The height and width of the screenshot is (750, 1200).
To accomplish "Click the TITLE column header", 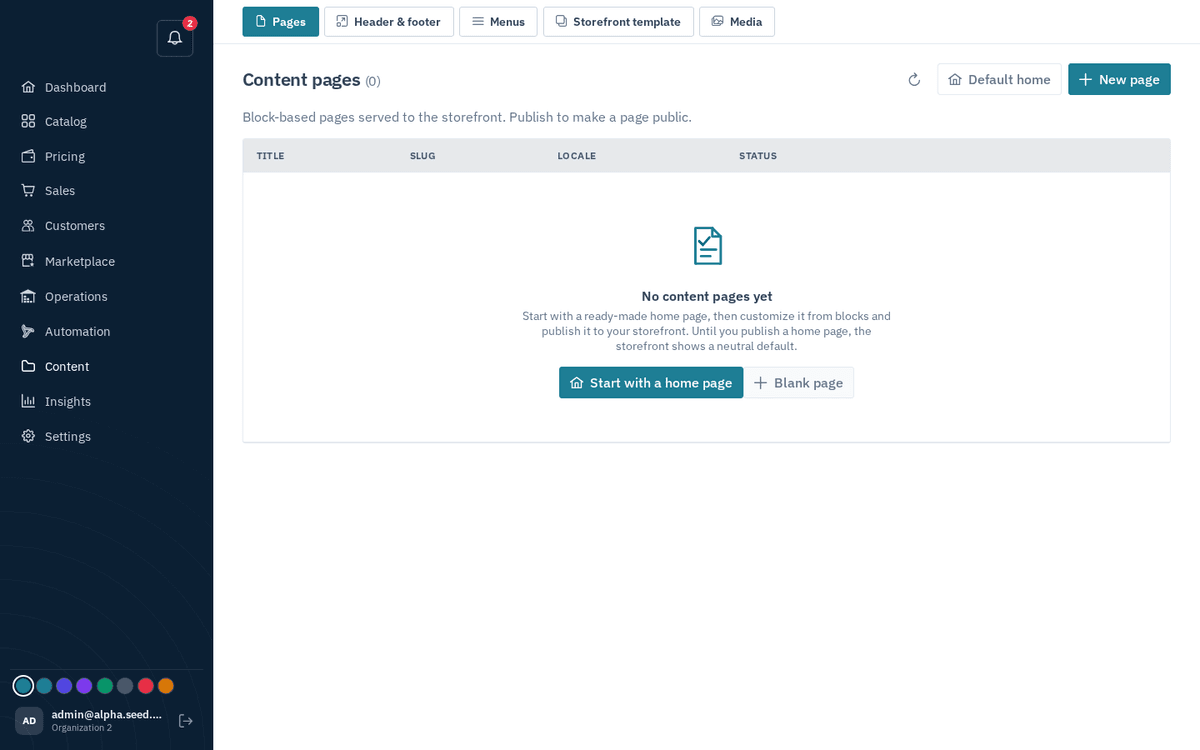I will [x=270, y=156].
